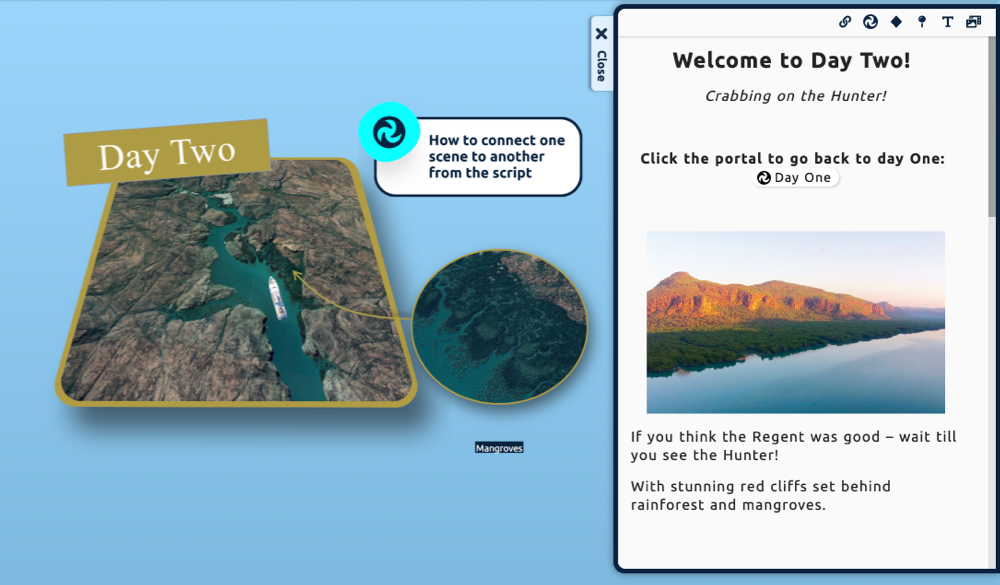
Task: Click the red cliffs photo in script panel
Action: pos(795,322)
